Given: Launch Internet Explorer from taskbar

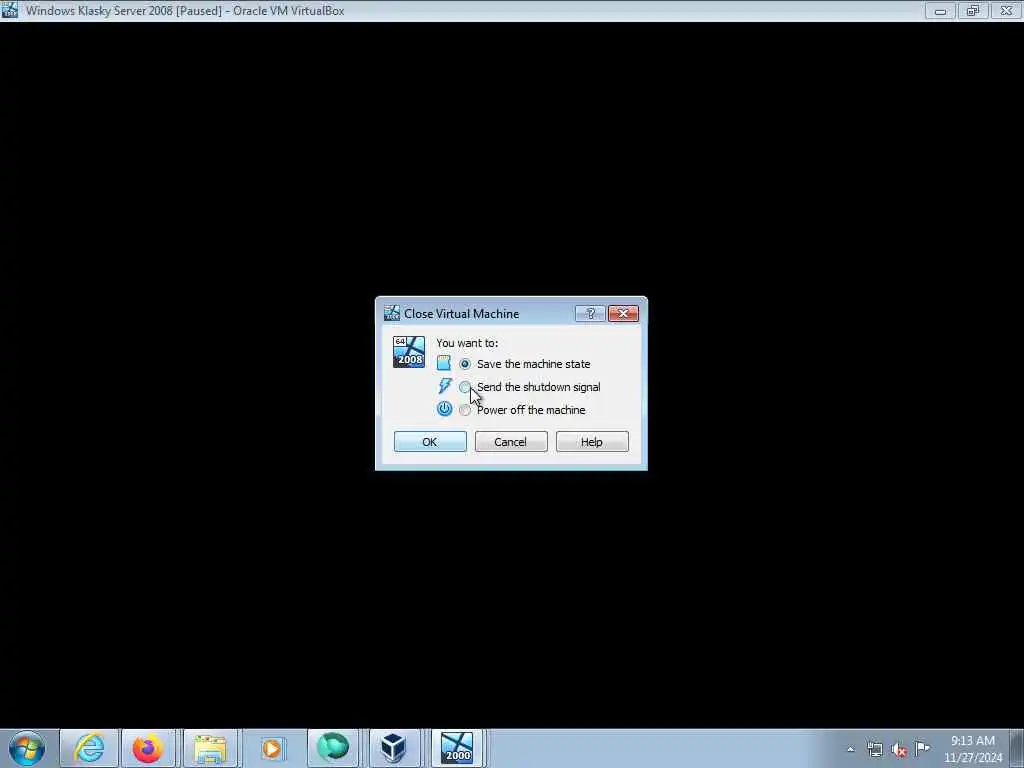Looking at the screenshot, I should tap(89, 748).
